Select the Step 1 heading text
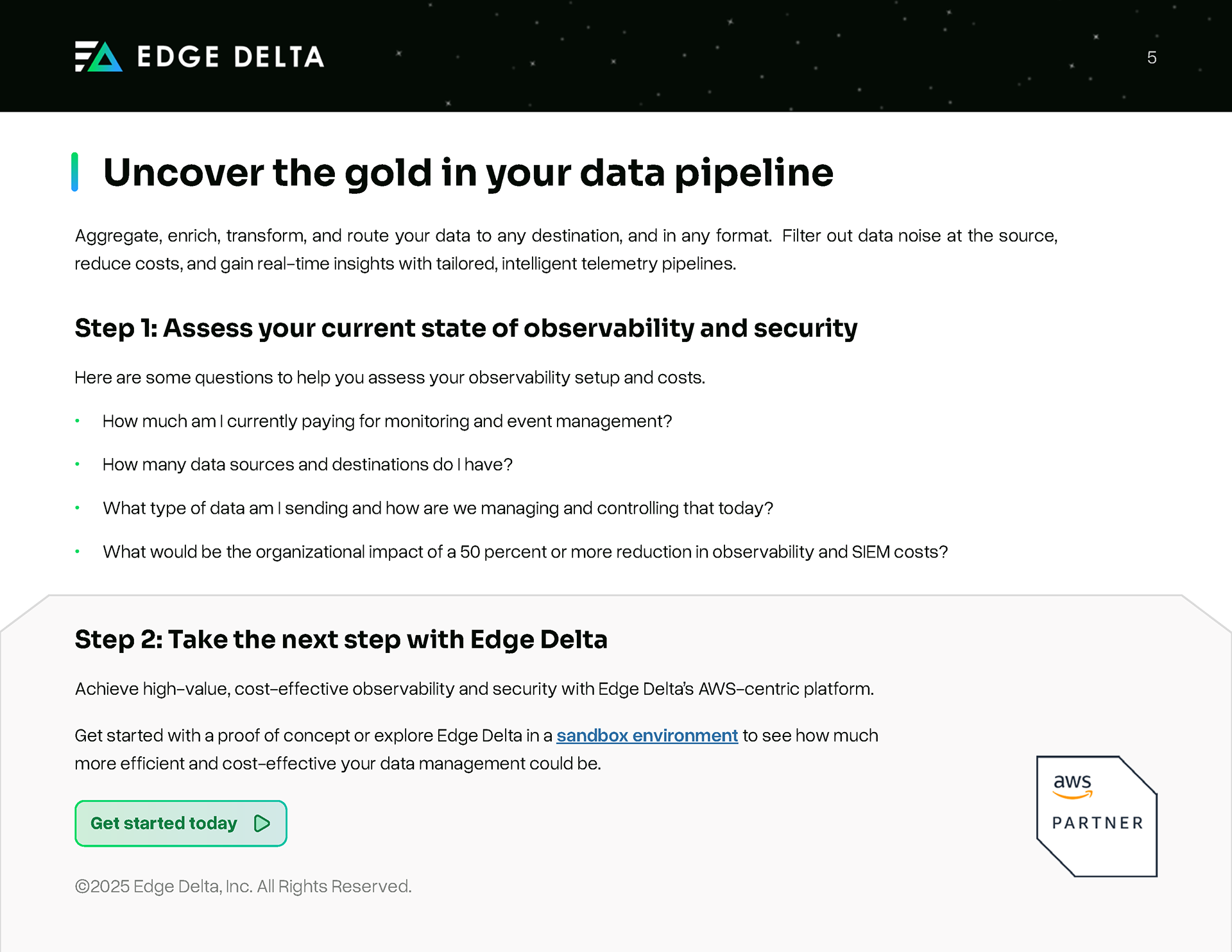Screen dimensions: 1232x952 coord(466,328)
